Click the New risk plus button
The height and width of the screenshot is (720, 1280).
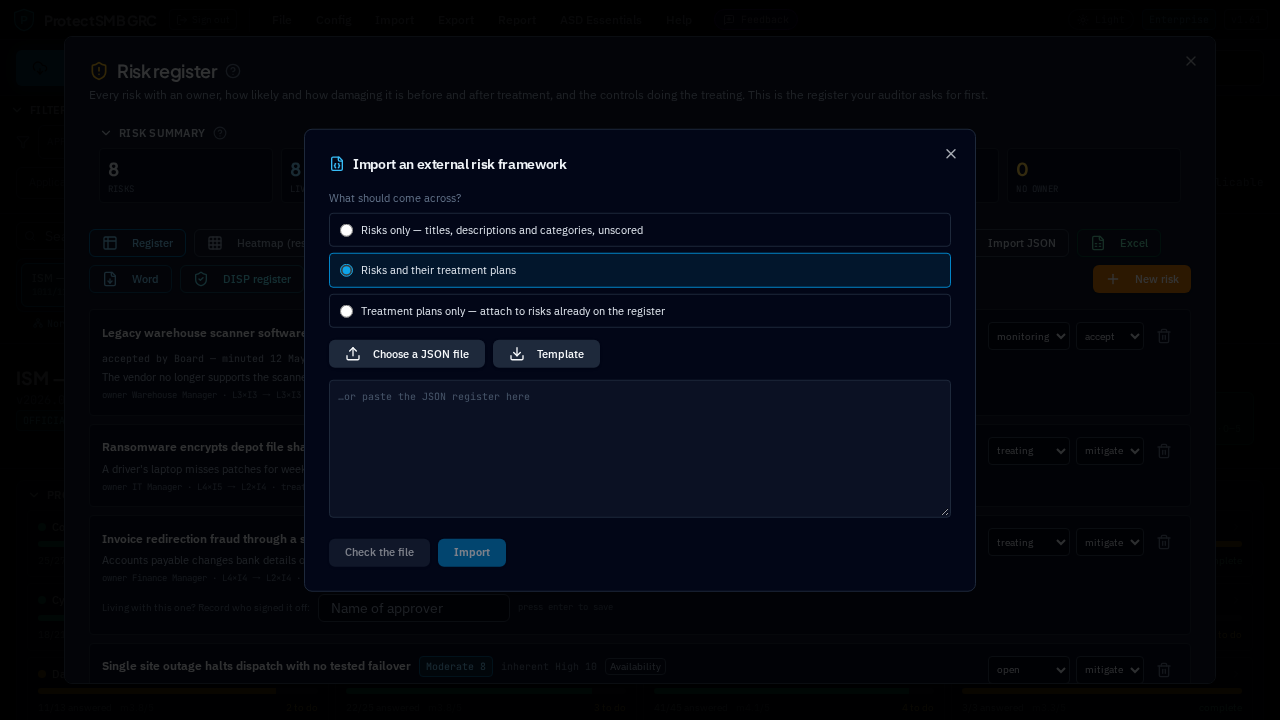point(1142,279)
